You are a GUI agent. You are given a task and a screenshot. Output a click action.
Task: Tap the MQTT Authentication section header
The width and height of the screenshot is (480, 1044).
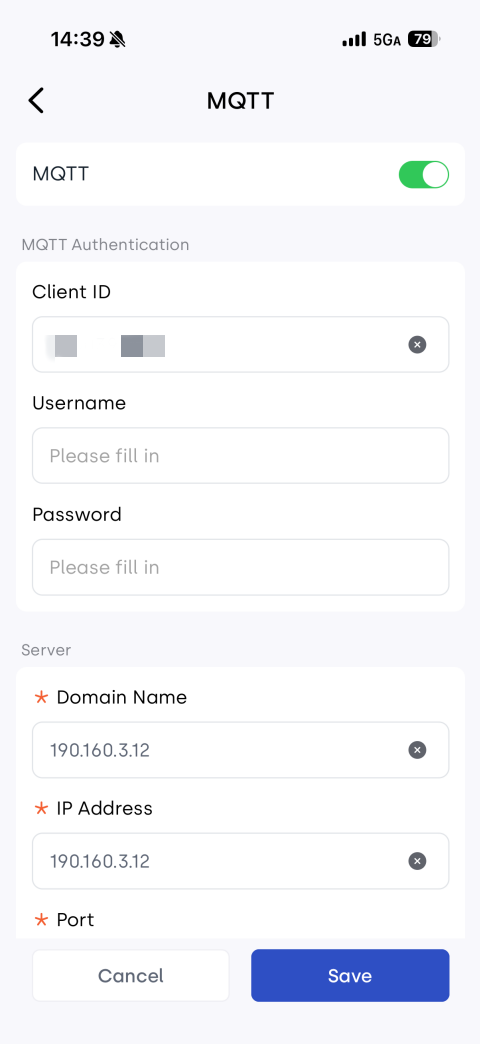105,245
